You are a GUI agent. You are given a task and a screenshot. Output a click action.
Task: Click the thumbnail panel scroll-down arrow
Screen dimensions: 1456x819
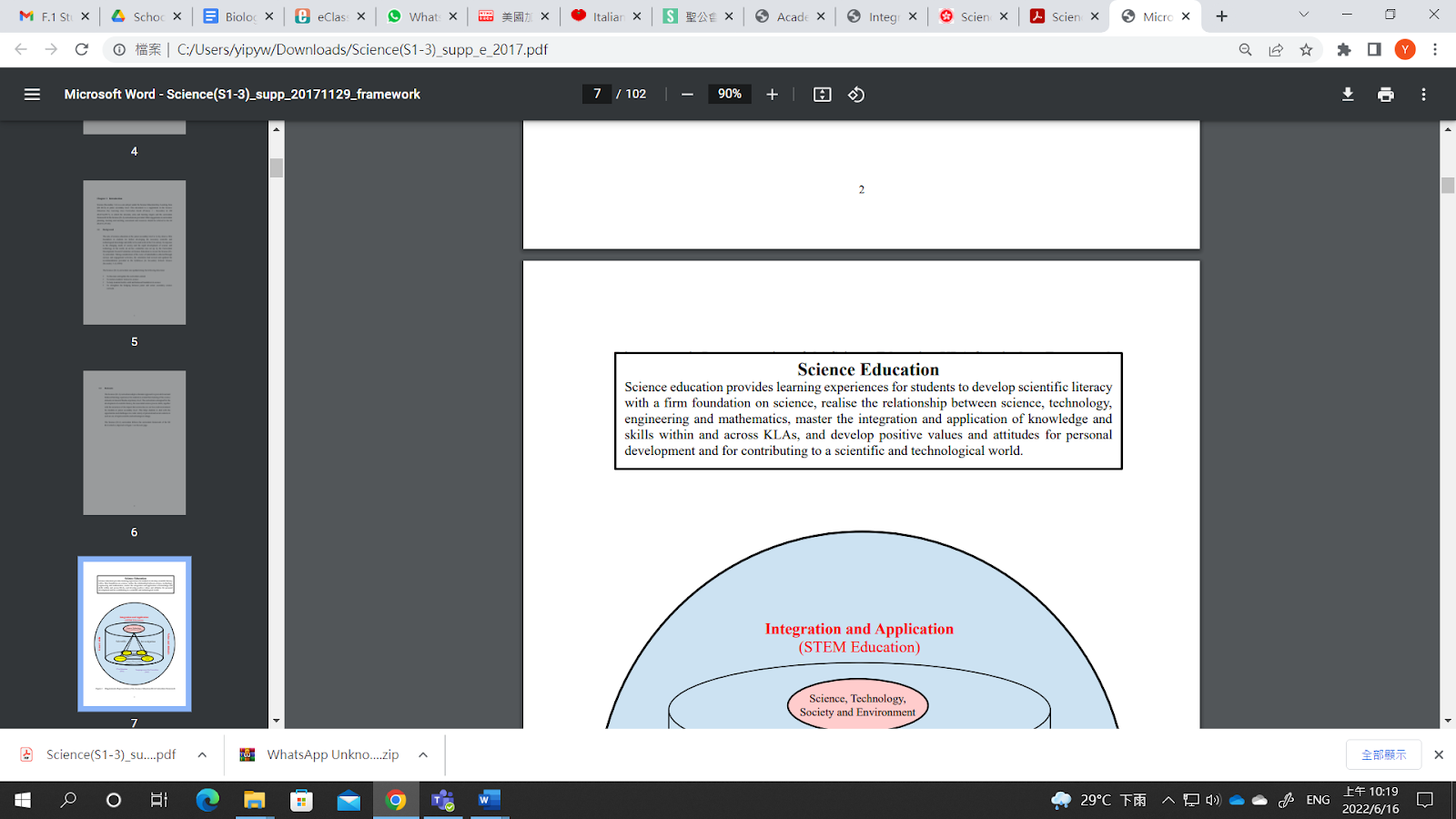(277, 721)
